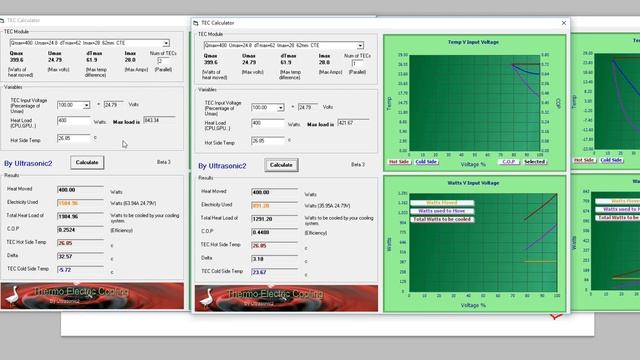The width and height of the screenshot is (640, 360).
Task: Click the Watts used to Move legend label
Action: (442, 211)
